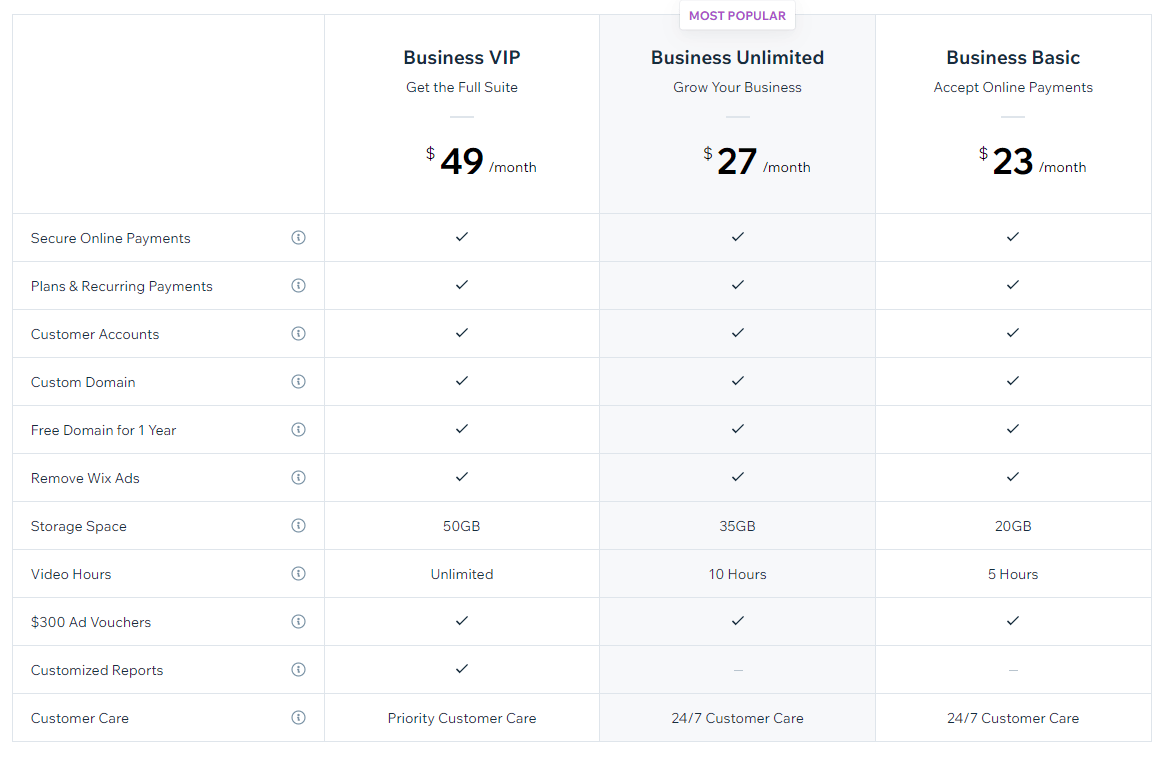
Task: Click the $49 per month price
Action: [480, 161]
